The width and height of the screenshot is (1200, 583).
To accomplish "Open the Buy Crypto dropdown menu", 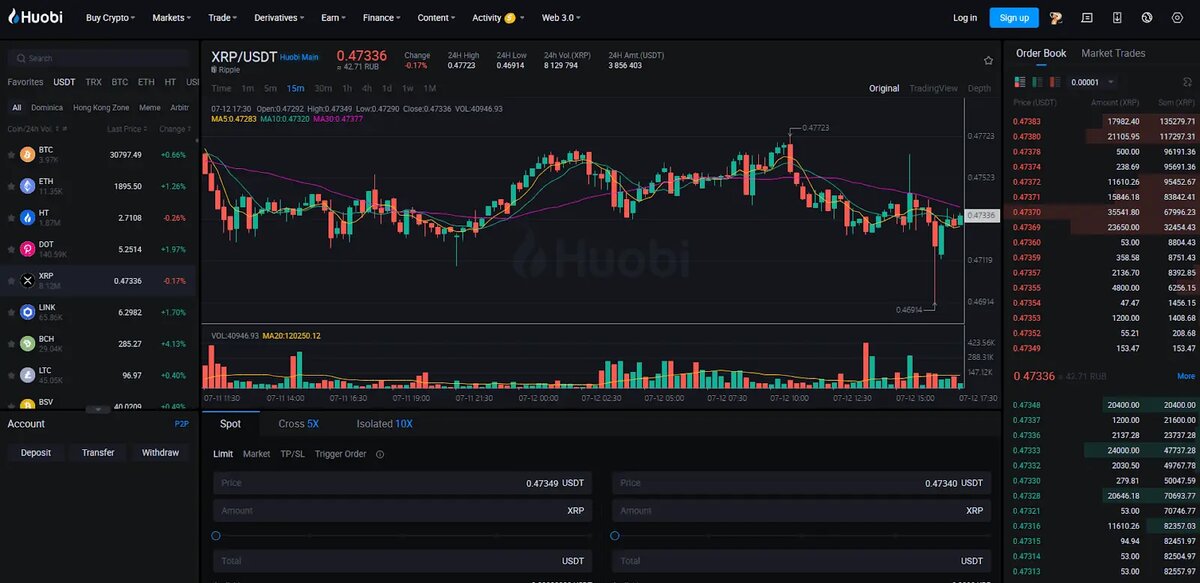I will 110,17.
